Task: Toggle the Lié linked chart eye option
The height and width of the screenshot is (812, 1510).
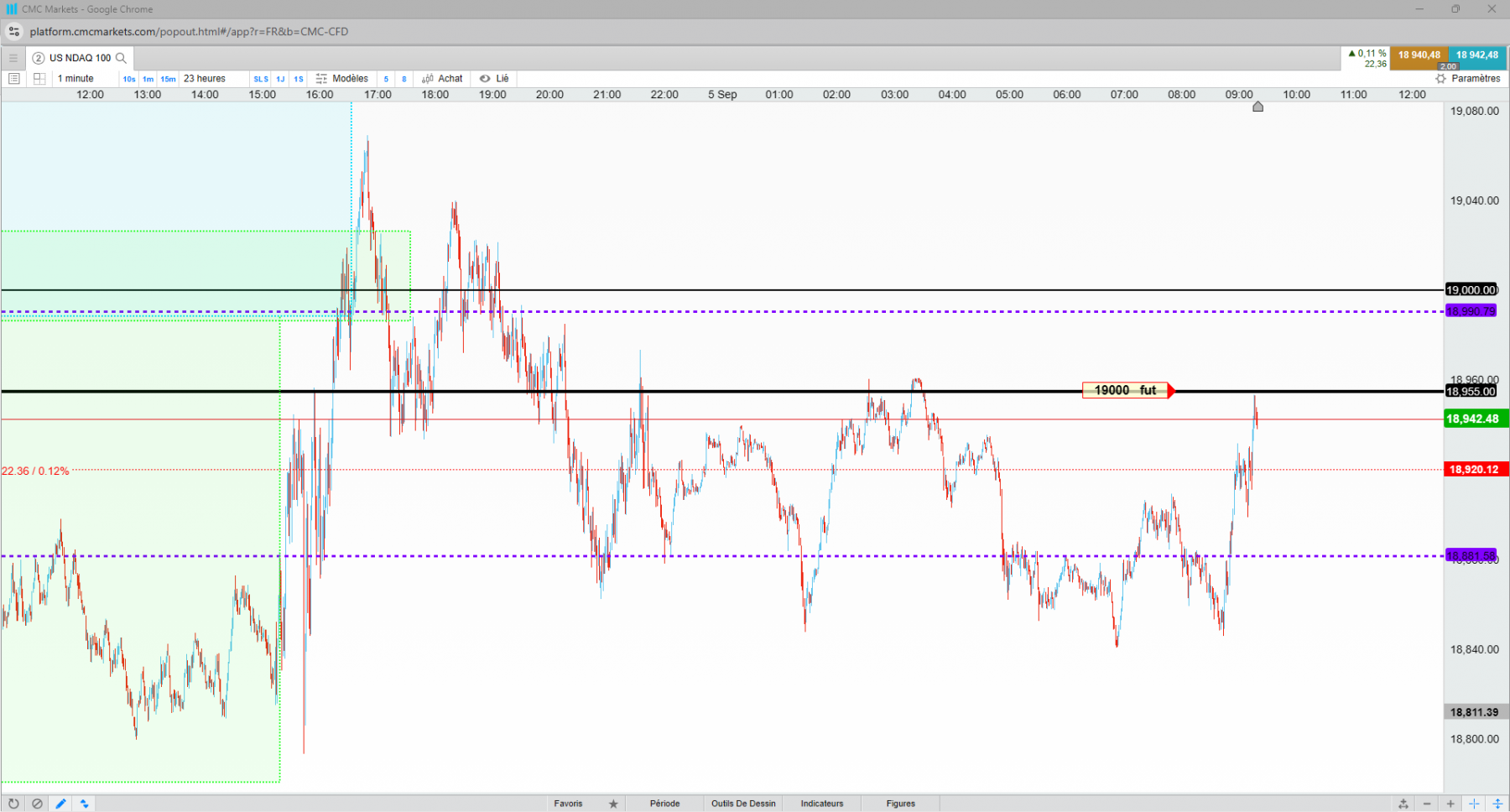Action: 494,79
